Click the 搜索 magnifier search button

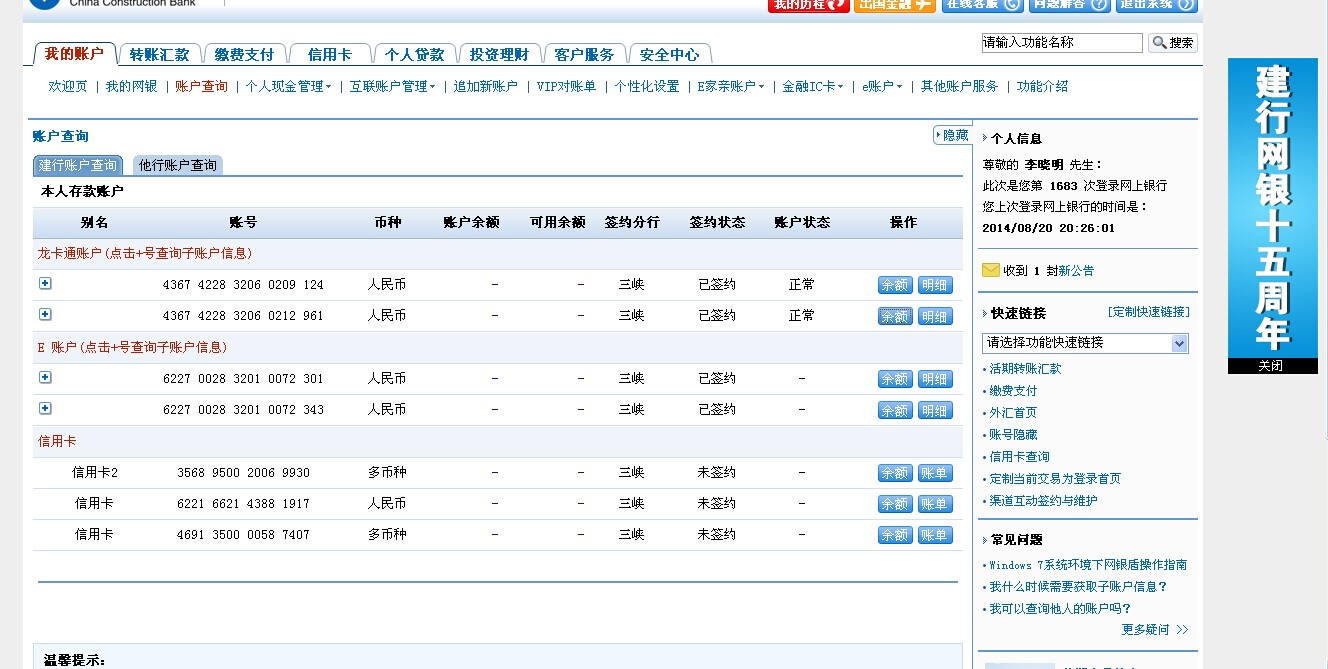point(1172,43)
